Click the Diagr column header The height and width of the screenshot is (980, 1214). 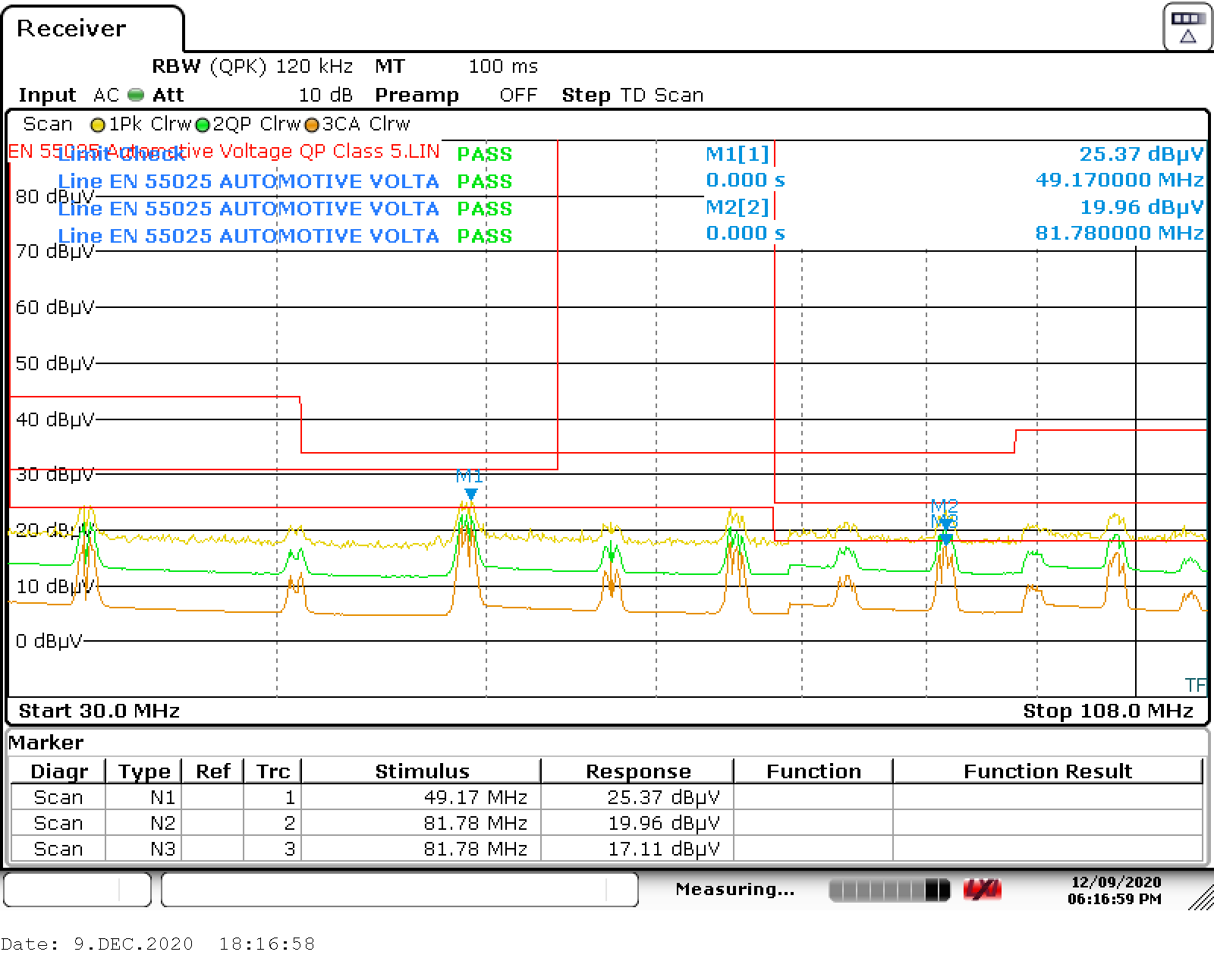click(x=59, y=771)
